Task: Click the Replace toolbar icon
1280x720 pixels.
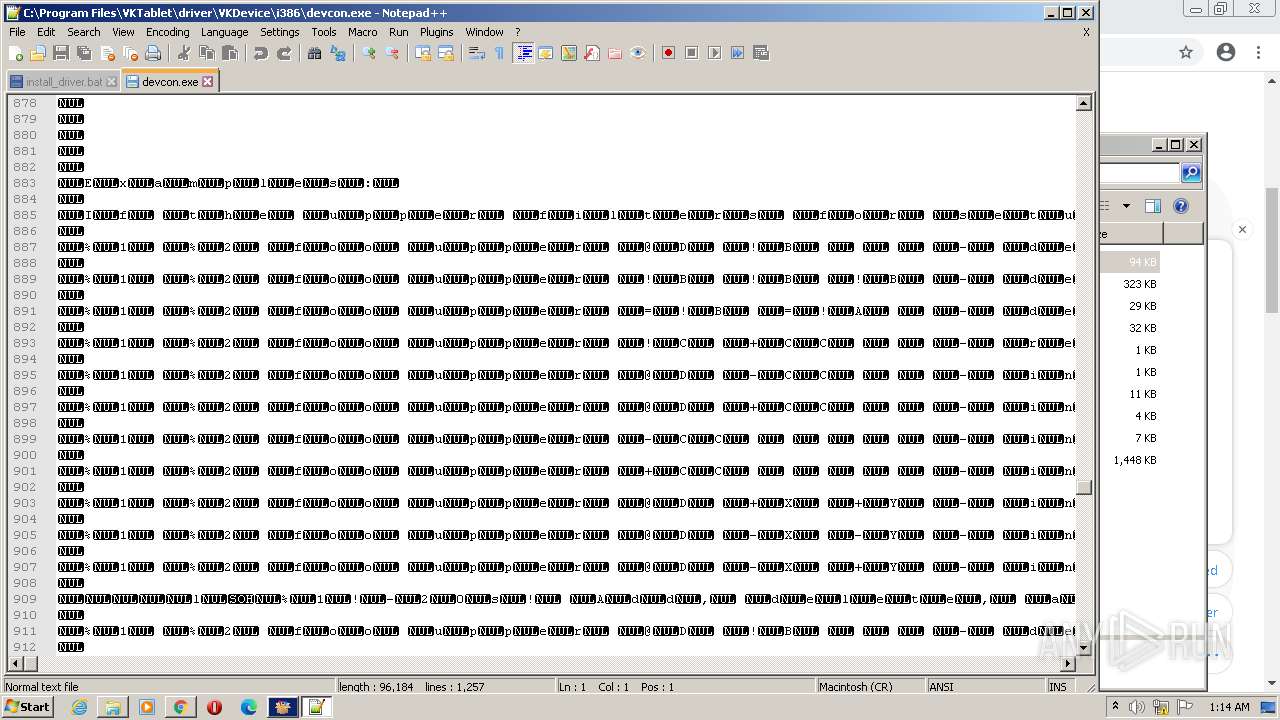Action: click(337, 53)
